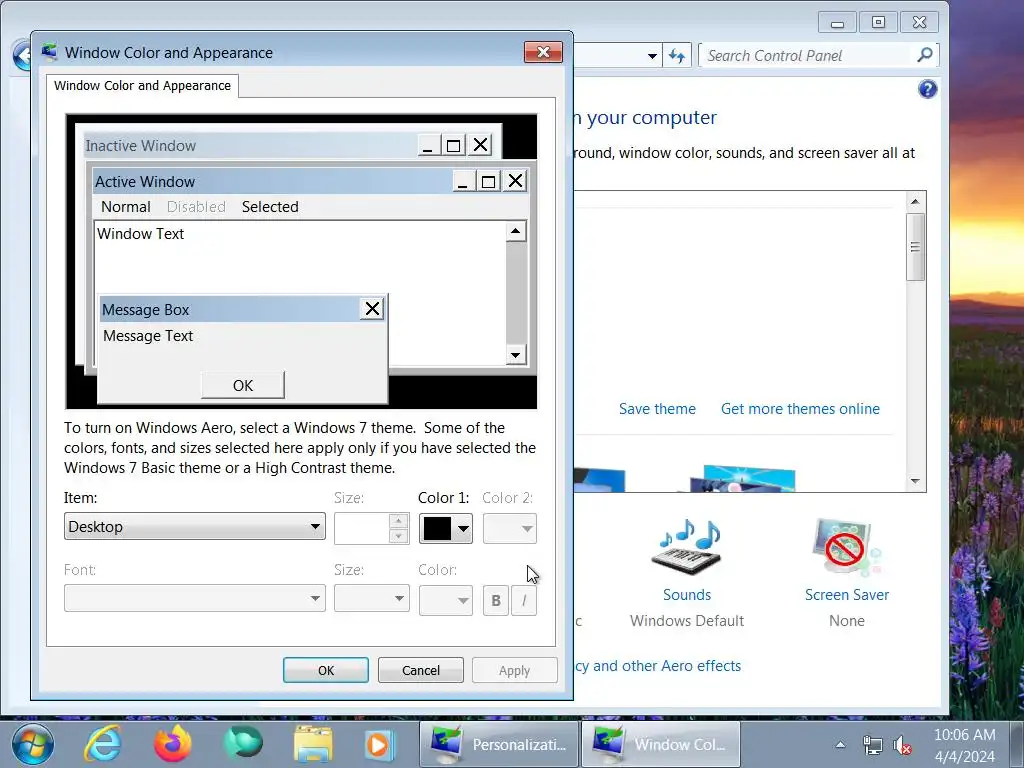
Task: Click the Message Box title in the preview
Action: pyautogui.click(x=146, y=310)
